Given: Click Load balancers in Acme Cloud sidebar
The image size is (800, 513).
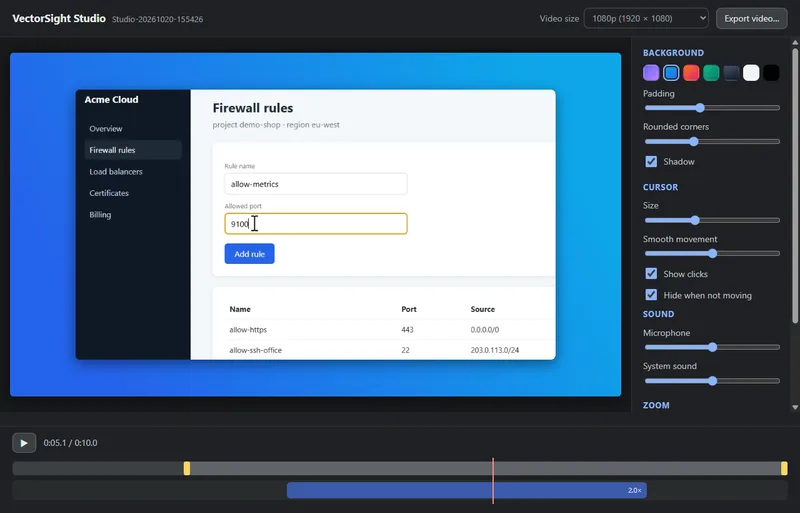Looking at the screenshot, I should point(116,172).
